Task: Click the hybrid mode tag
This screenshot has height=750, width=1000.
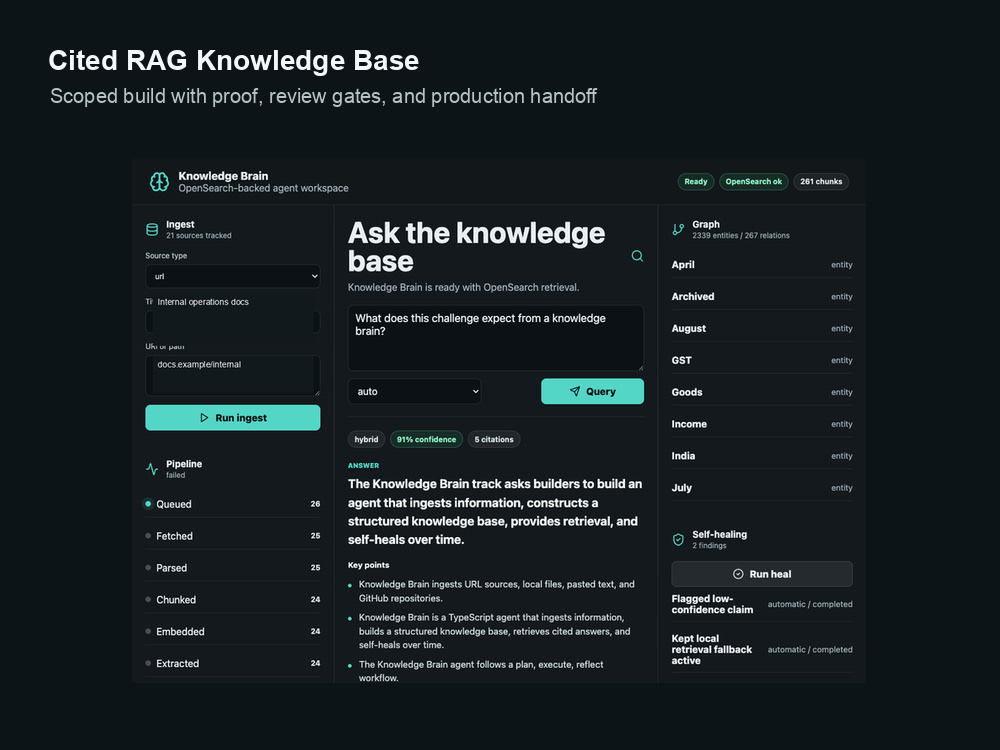Action: (x=366, y=439)
